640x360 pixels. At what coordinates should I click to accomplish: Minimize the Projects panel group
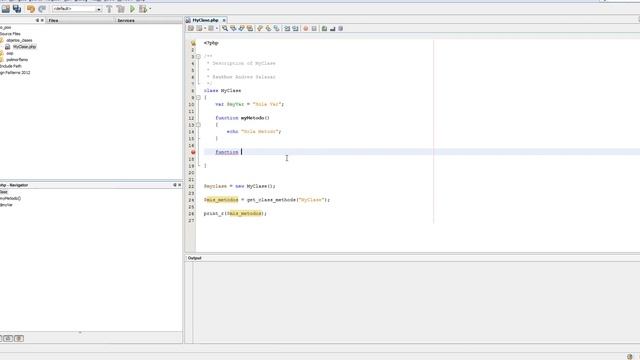pos(38,20)
